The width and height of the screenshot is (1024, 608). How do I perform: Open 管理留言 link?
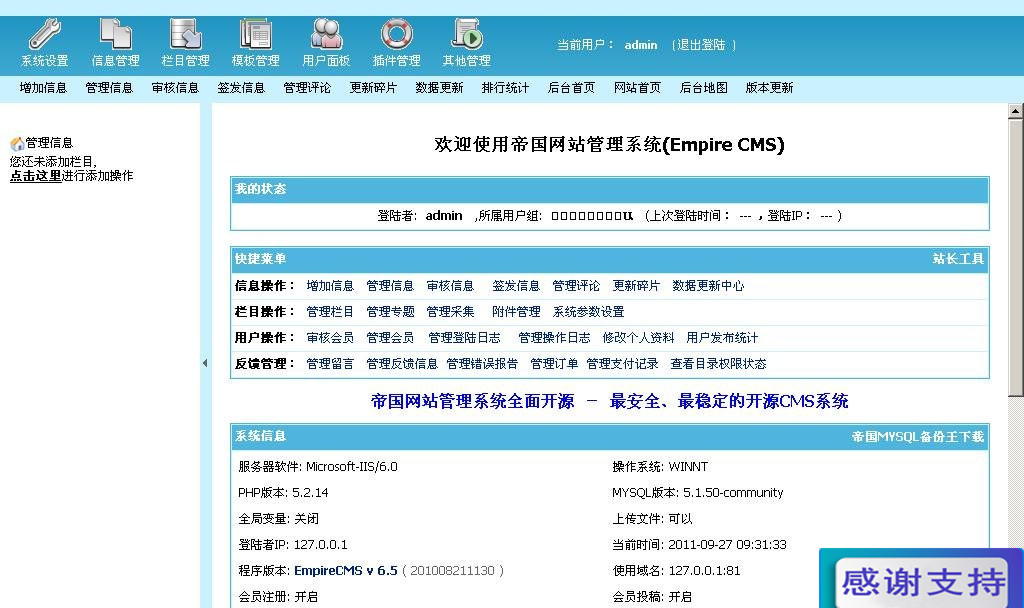330,364
